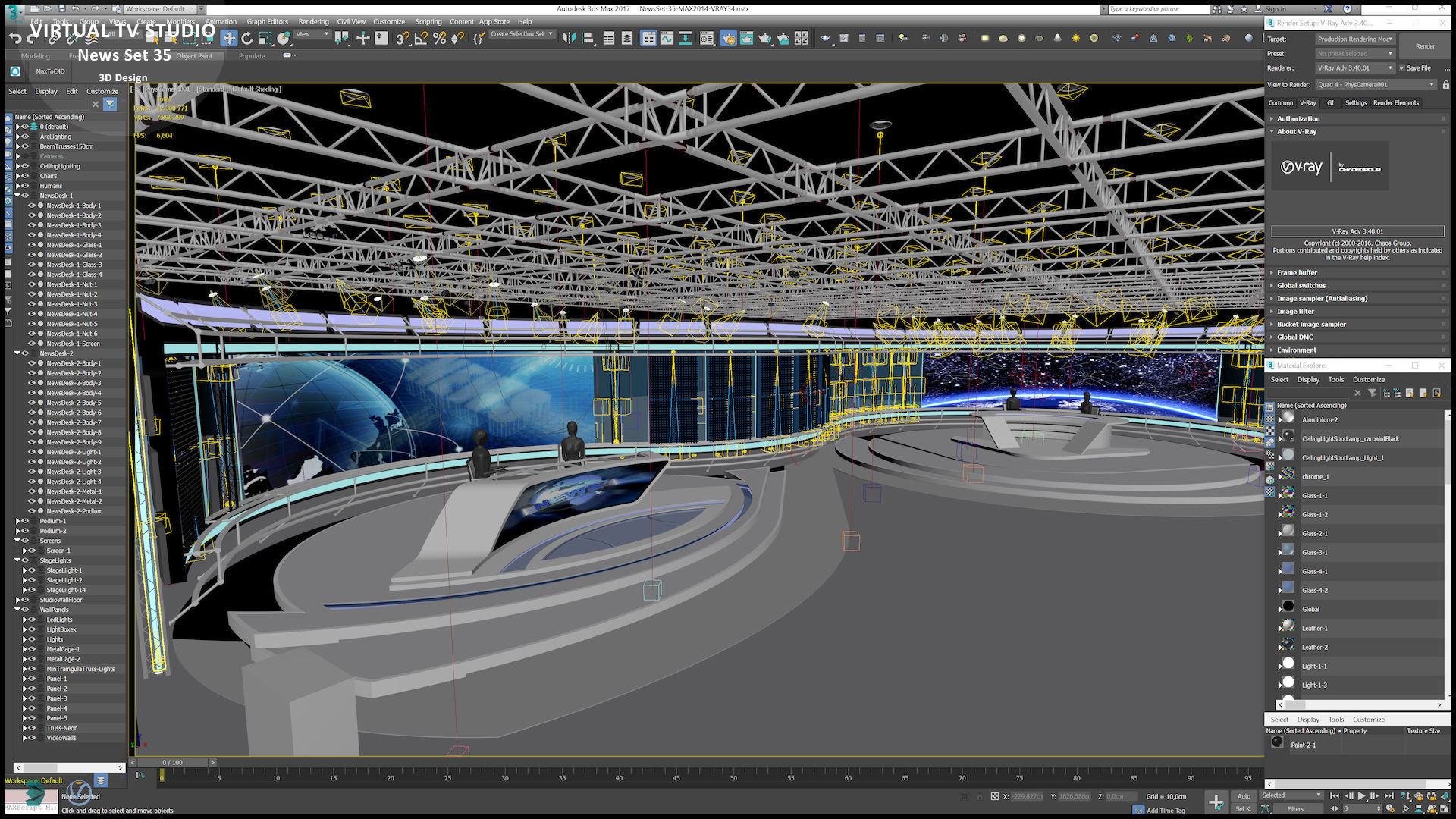Viewport: 1456px width, 819px height.
Task: Go to the end frame
Action: [x=1389, y=796]
